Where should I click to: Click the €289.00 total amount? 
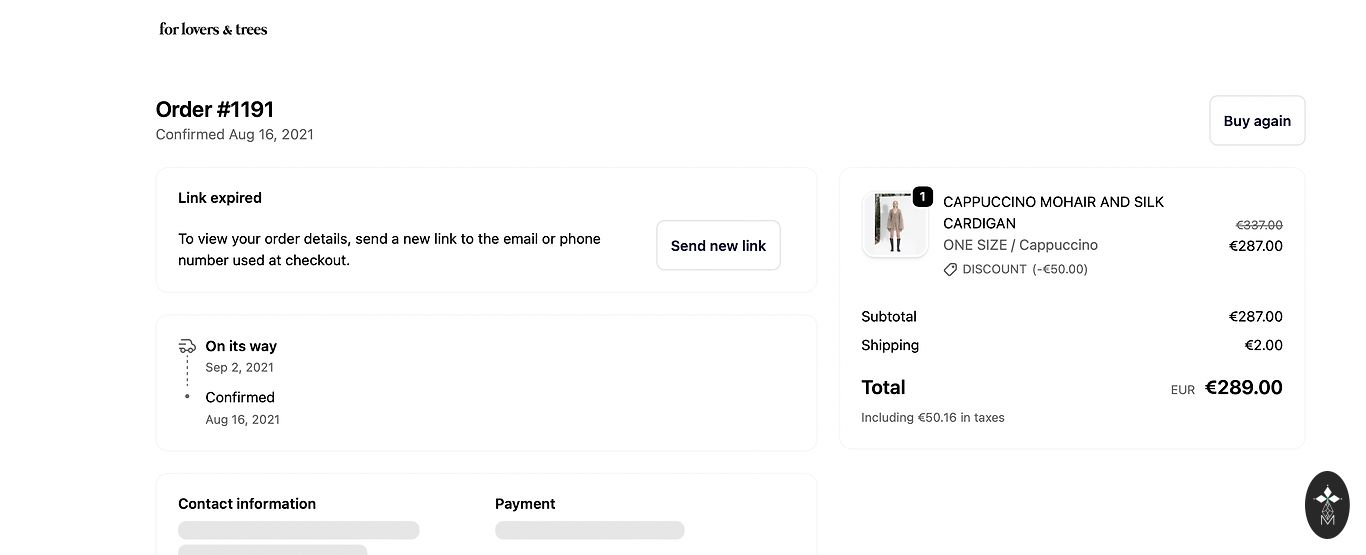coord(1243,387)
